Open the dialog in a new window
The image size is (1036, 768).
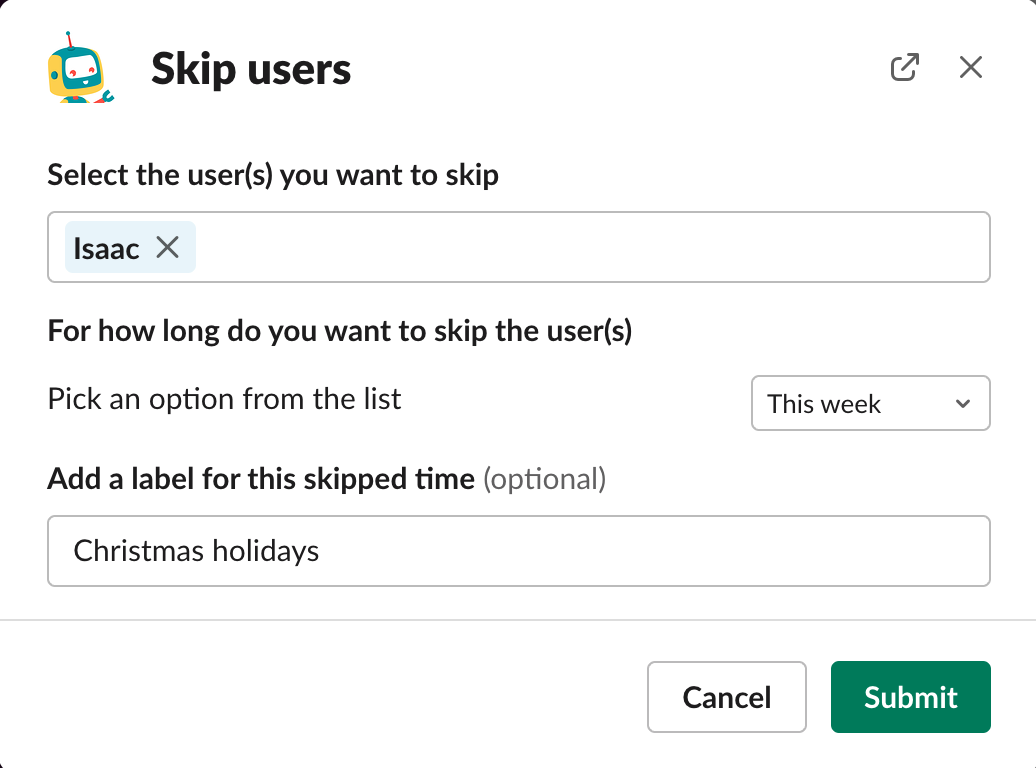click(905, 67)
